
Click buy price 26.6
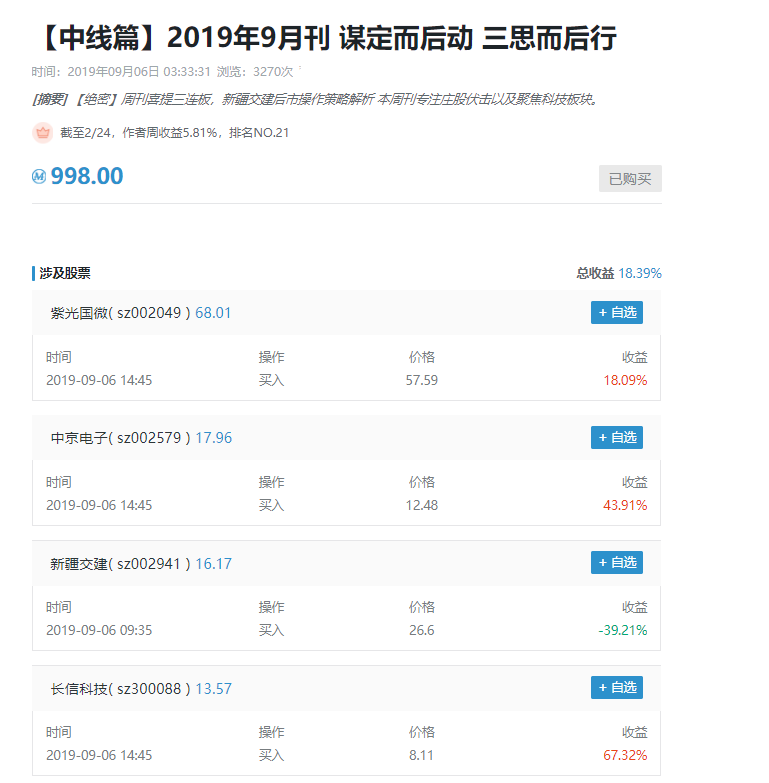click(421, 630)
